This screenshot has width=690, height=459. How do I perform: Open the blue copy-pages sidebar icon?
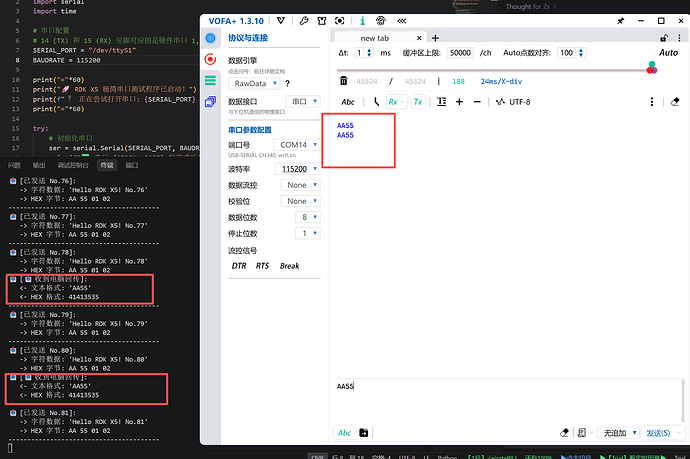(210, 102)
